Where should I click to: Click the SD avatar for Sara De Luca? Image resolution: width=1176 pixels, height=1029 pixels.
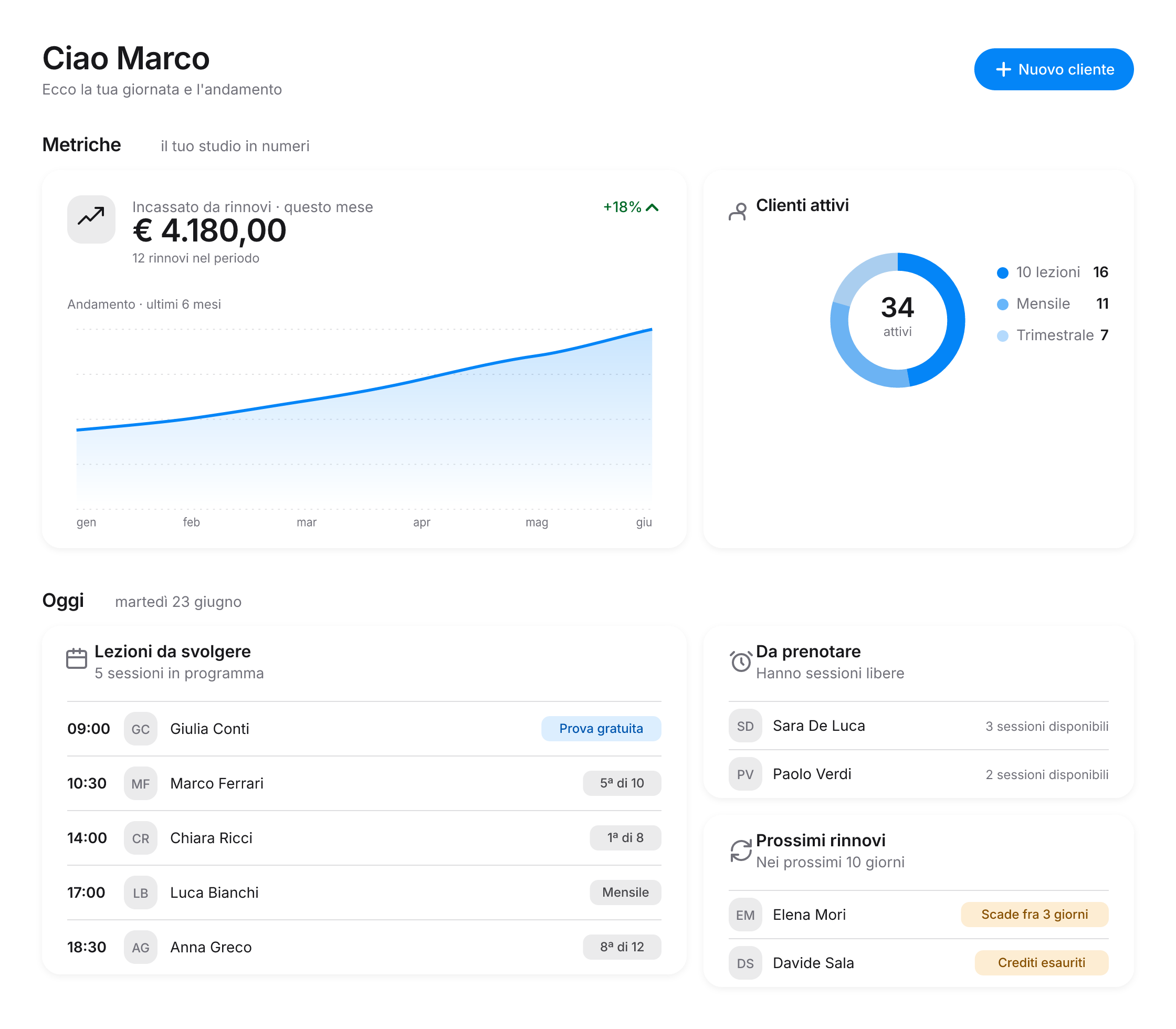[745, 726]
